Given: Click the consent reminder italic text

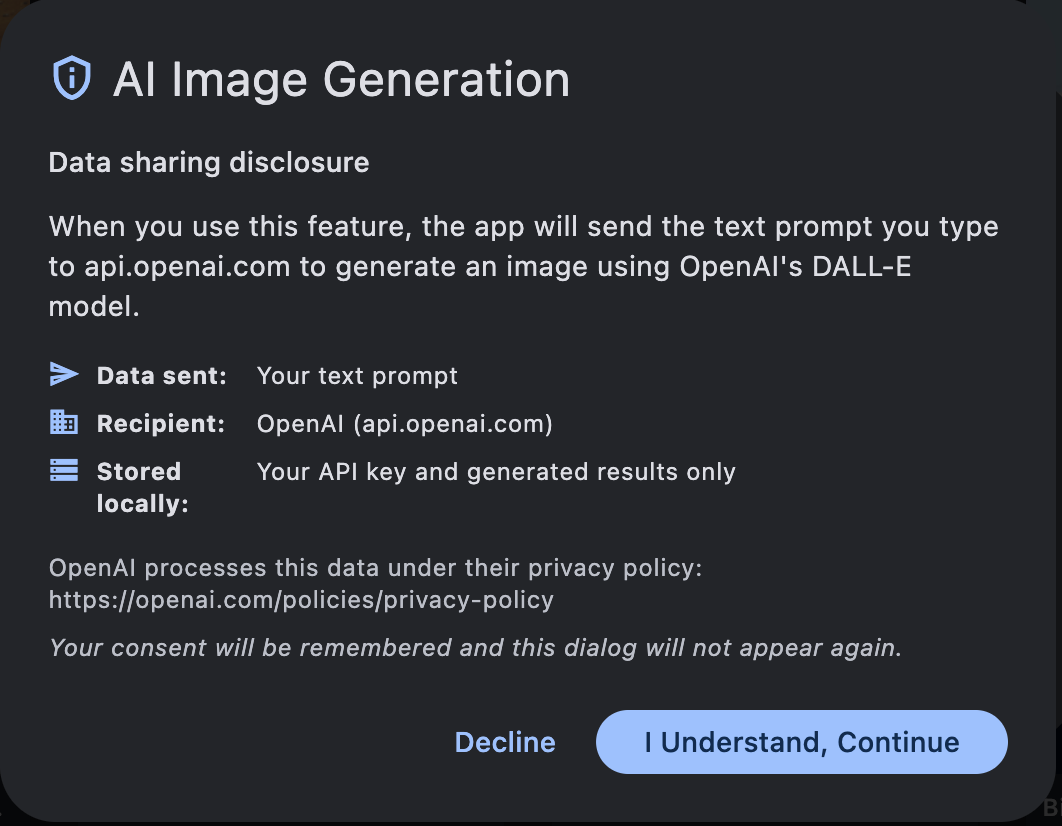Looking at the screenshot, I should (475, 647).
